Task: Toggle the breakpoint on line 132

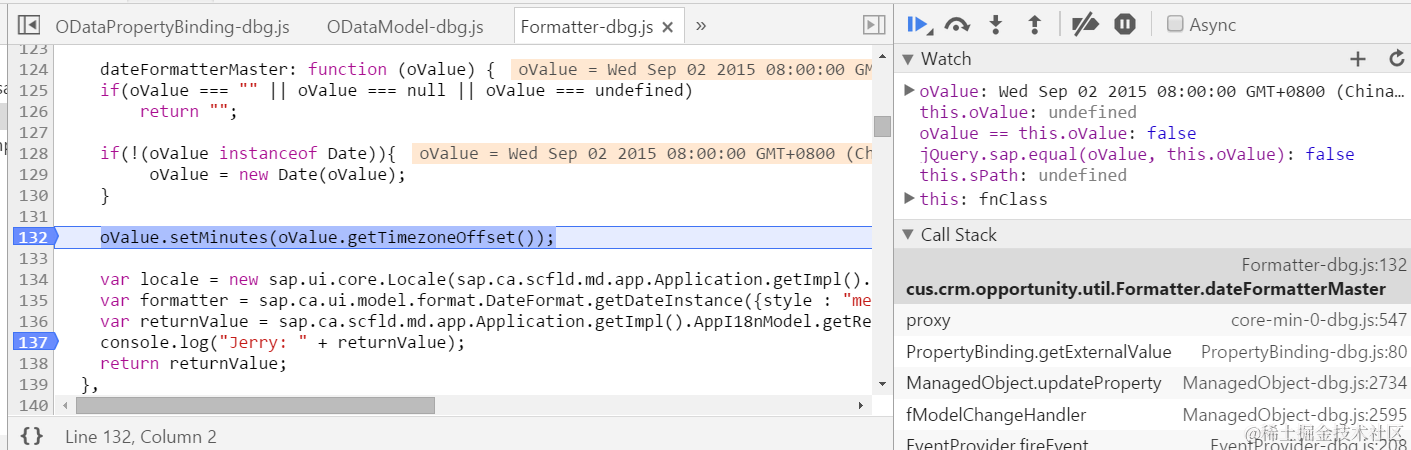Action: (33, 237)
